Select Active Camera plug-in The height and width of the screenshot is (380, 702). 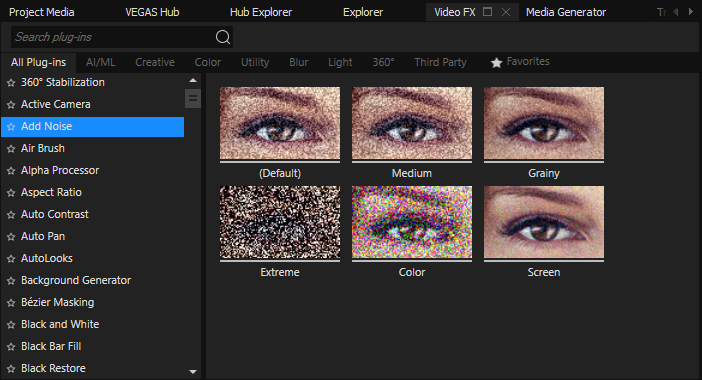[56, 104]
